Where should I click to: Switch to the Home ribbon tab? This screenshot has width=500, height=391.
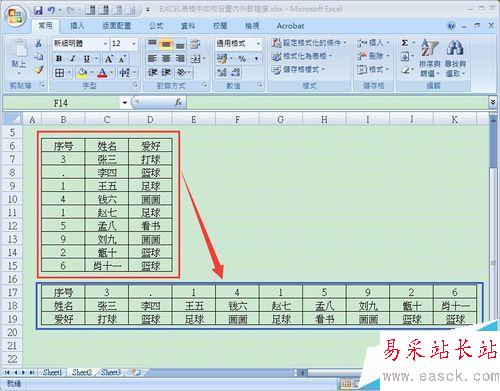45,26
